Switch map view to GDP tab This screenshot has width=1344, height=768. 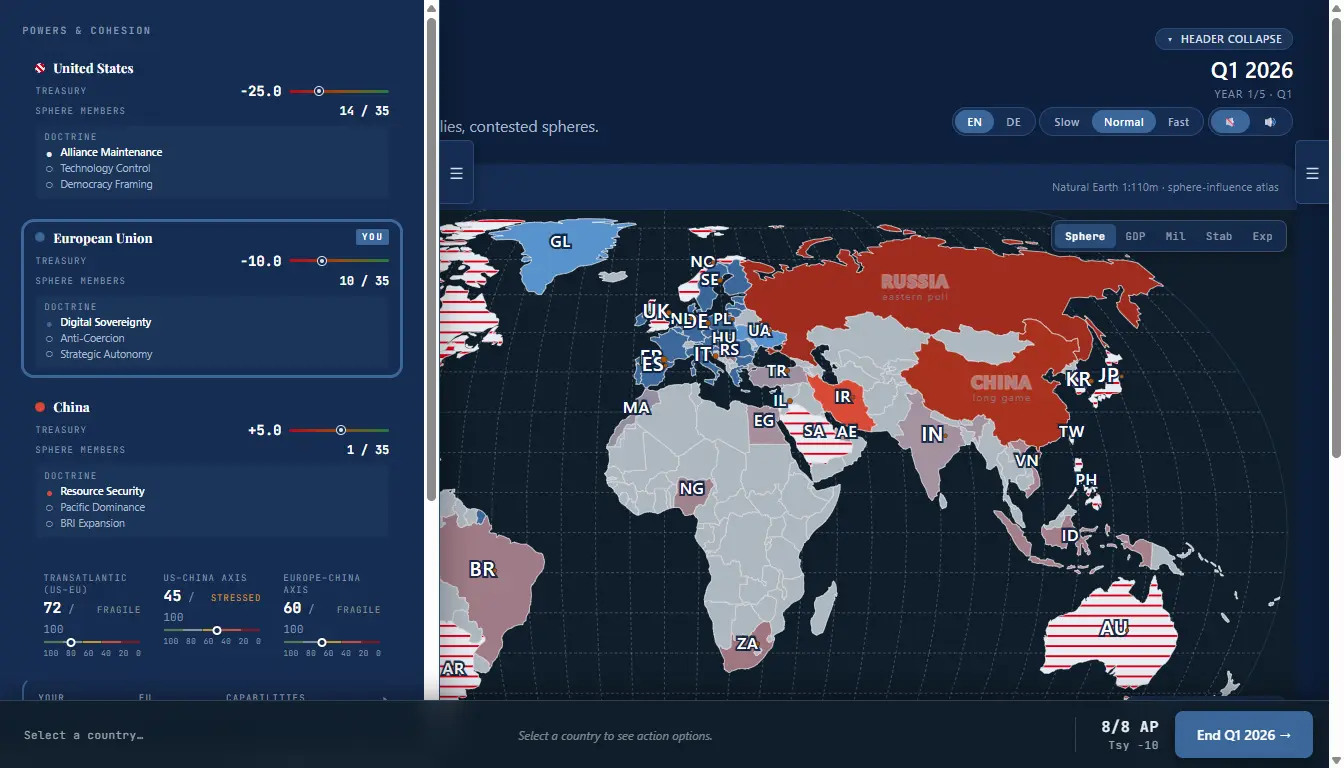tap(1135, 236)
